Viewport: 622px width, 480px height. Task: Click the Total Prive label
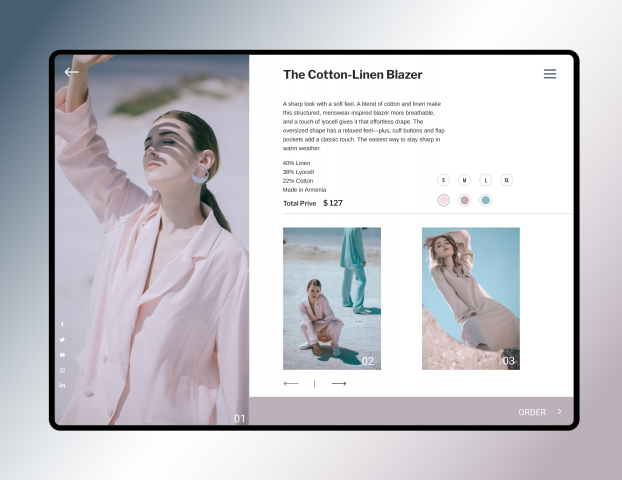pyautogui.click(x=299, y=204)
